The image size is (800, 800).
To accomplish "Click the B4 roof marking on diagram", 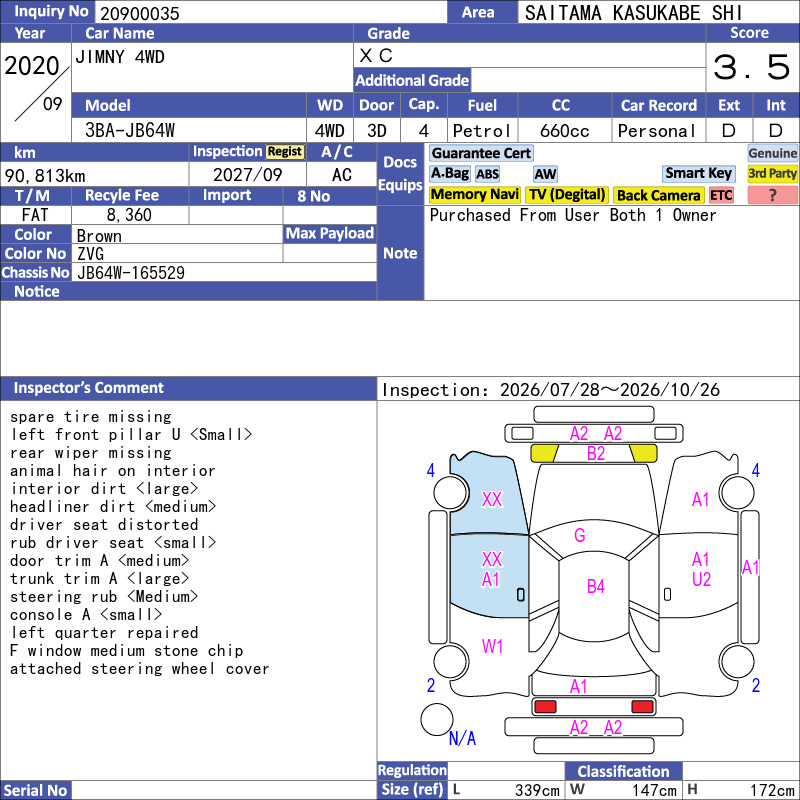I will click(595, 587).
